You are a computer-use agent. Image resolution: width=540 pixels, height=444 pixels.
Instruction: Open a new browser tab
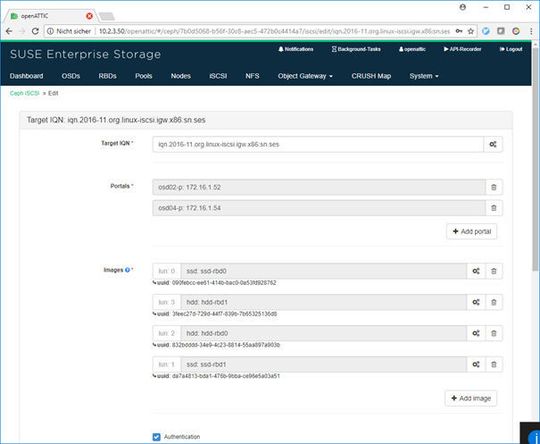point(107,16)
